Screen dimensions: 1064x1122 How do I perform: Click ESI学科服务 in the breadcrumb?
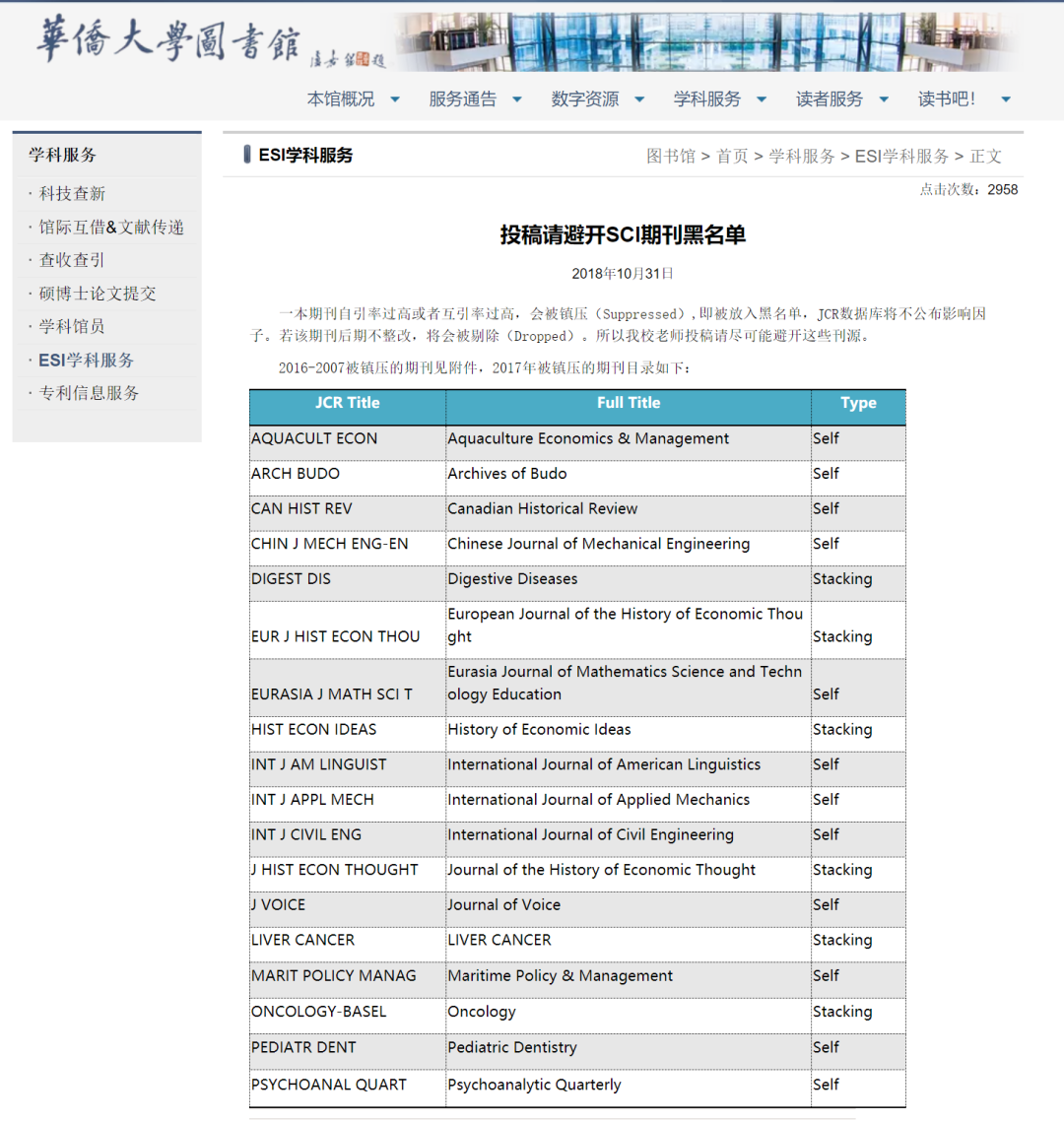(902, 156)
